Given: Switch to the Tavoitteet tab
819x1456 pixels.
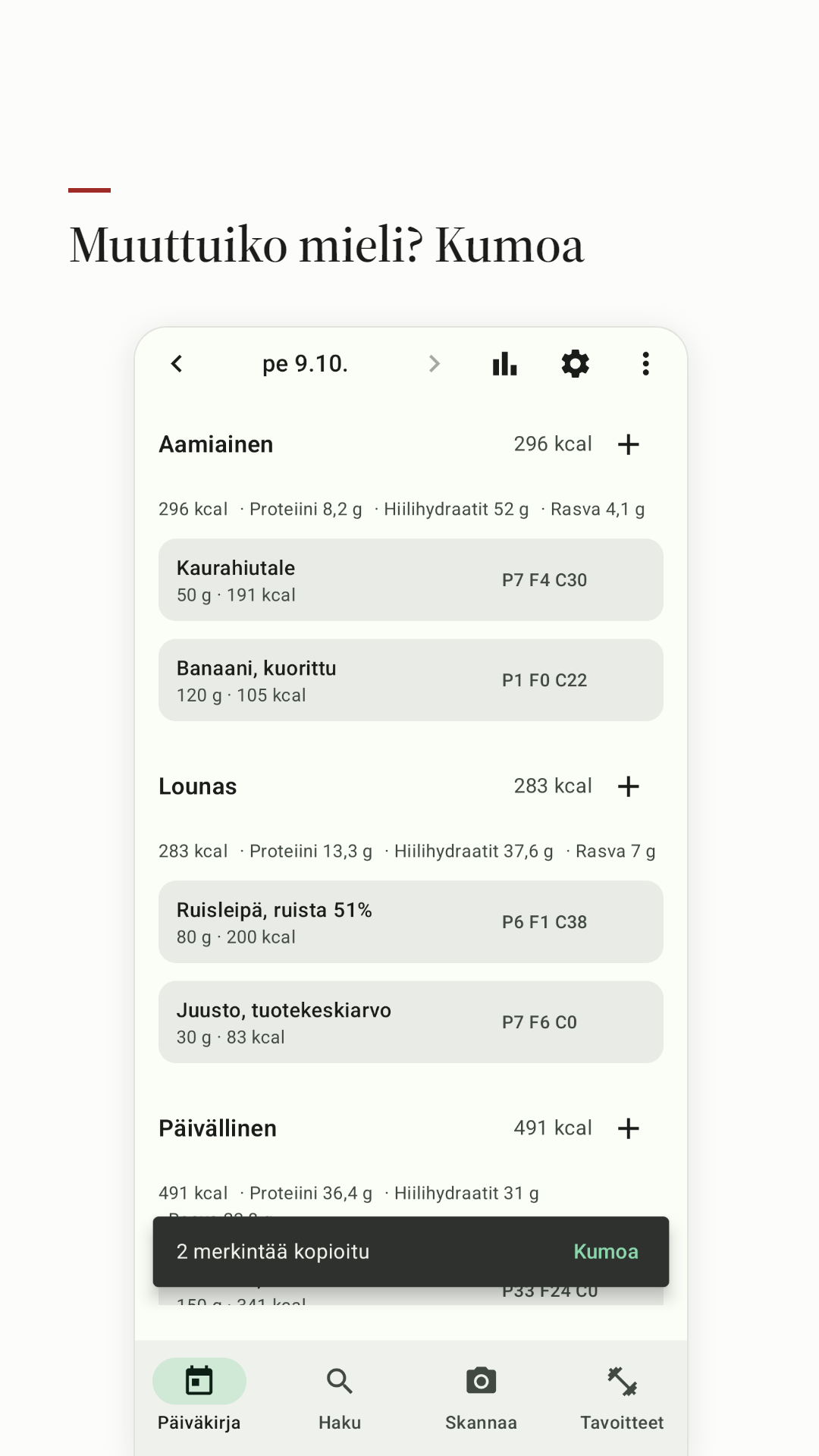Looking at the screenshot, I should coord(622,1395).
